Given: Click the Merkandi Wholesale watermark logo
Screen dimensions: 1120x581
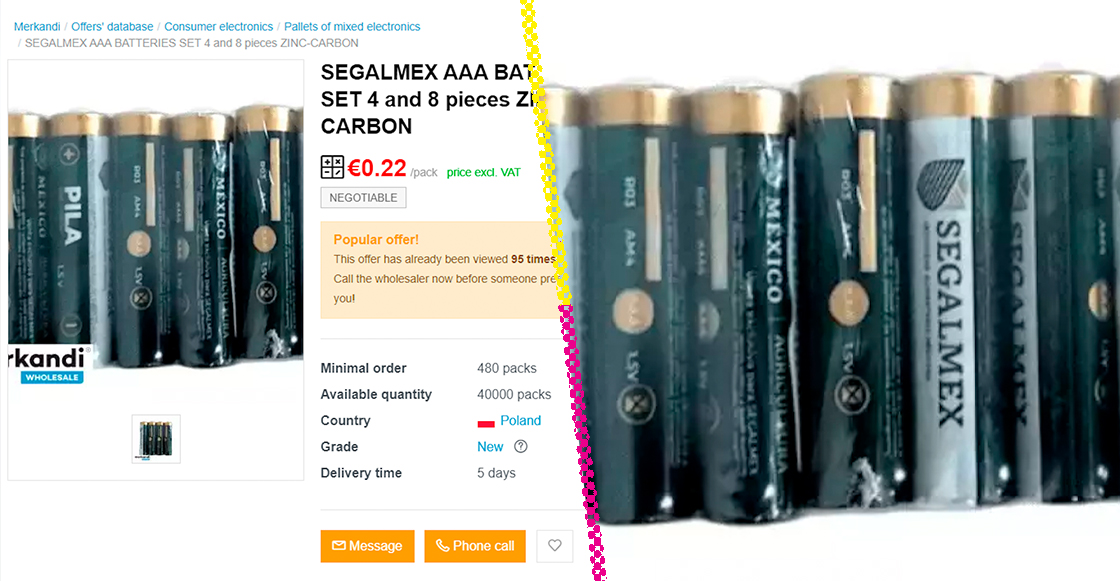Looking at the screenshot, I should (x=49, y=365).
